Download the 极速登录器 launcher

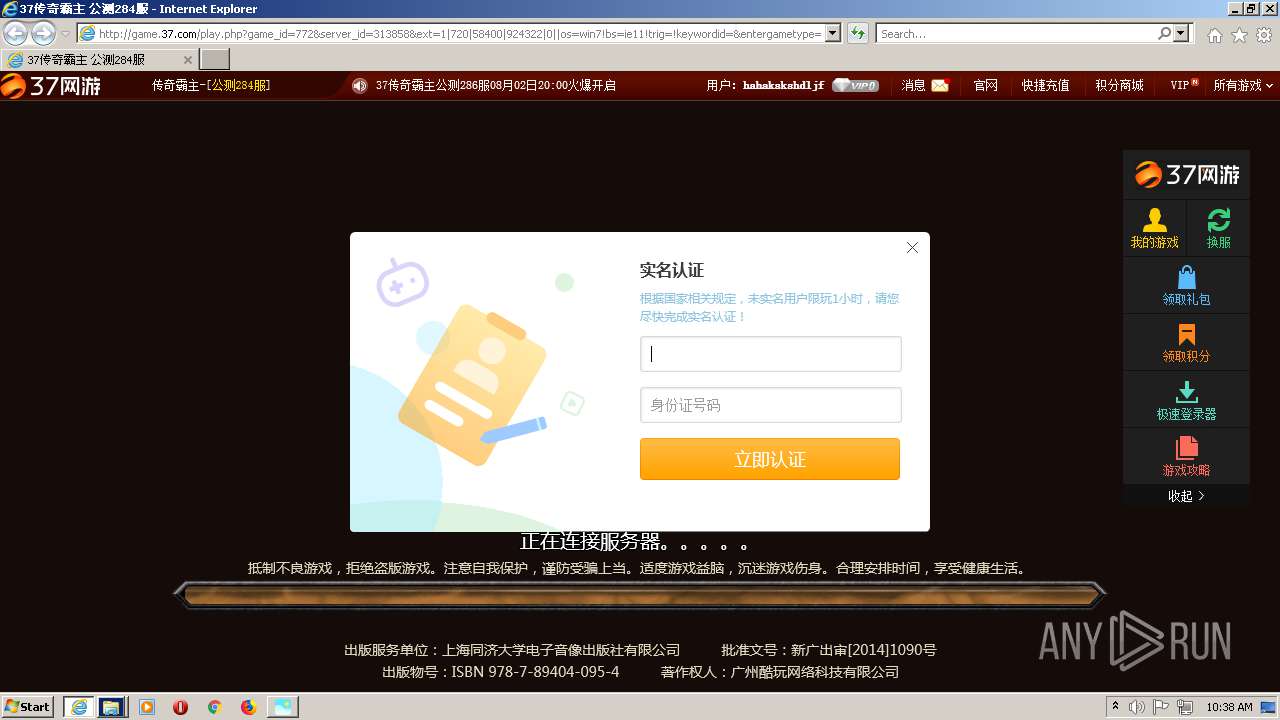click(x=1186, y=399)
